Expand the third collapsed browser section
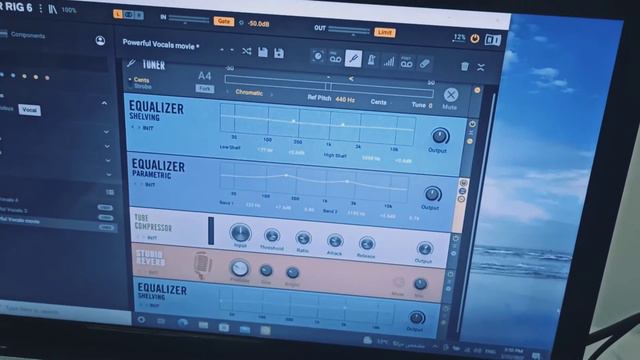 pyautogui.click(x=108, y=160)
